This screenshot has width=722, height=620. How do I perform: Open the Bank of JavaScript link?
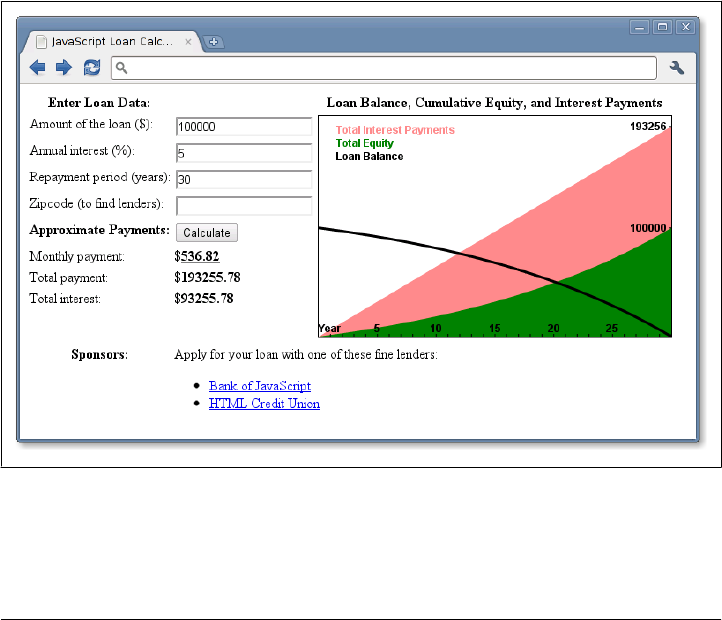(260, 386)
